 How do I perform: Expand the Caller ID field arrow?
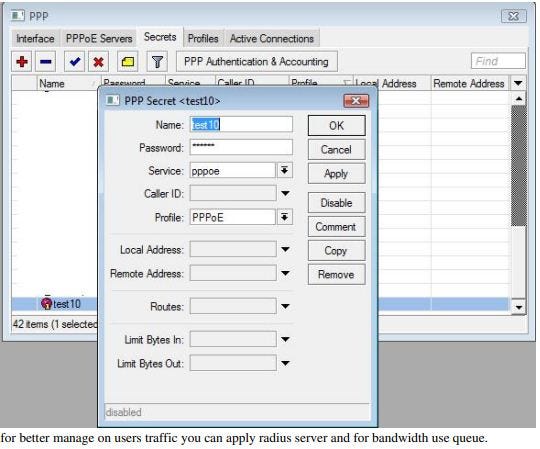coord(285,194)
